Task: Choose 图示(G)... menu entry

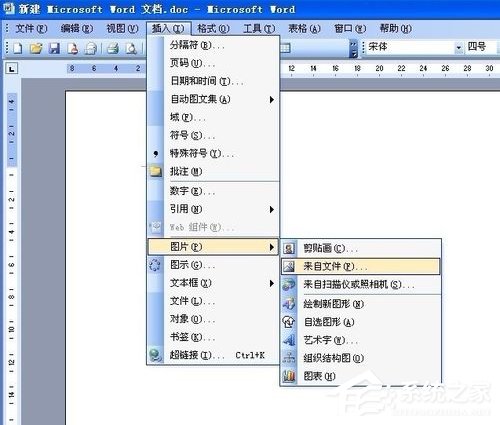Action: tap(213, 265)
